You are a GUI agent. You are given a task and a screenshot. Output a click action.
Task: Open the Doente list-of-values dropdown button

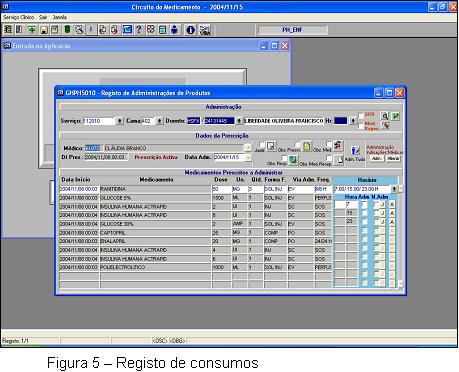point(239,121)
